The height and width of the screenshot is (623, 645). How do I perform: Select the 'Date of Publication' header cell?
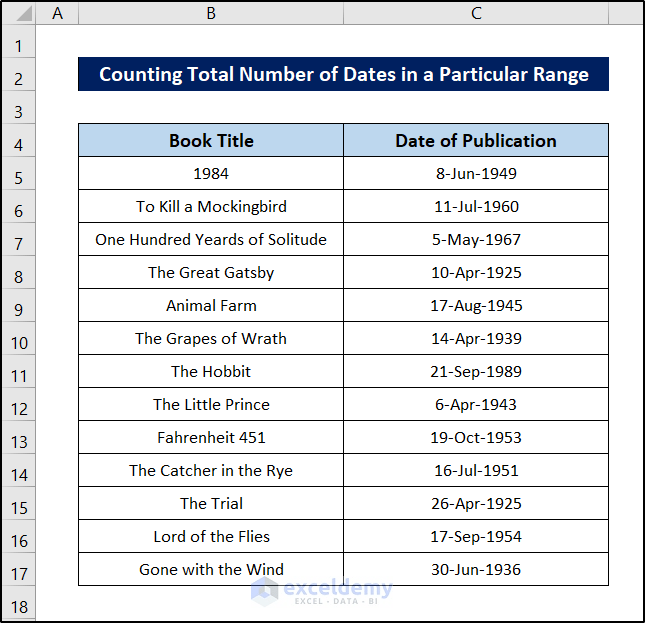point(476,141)
